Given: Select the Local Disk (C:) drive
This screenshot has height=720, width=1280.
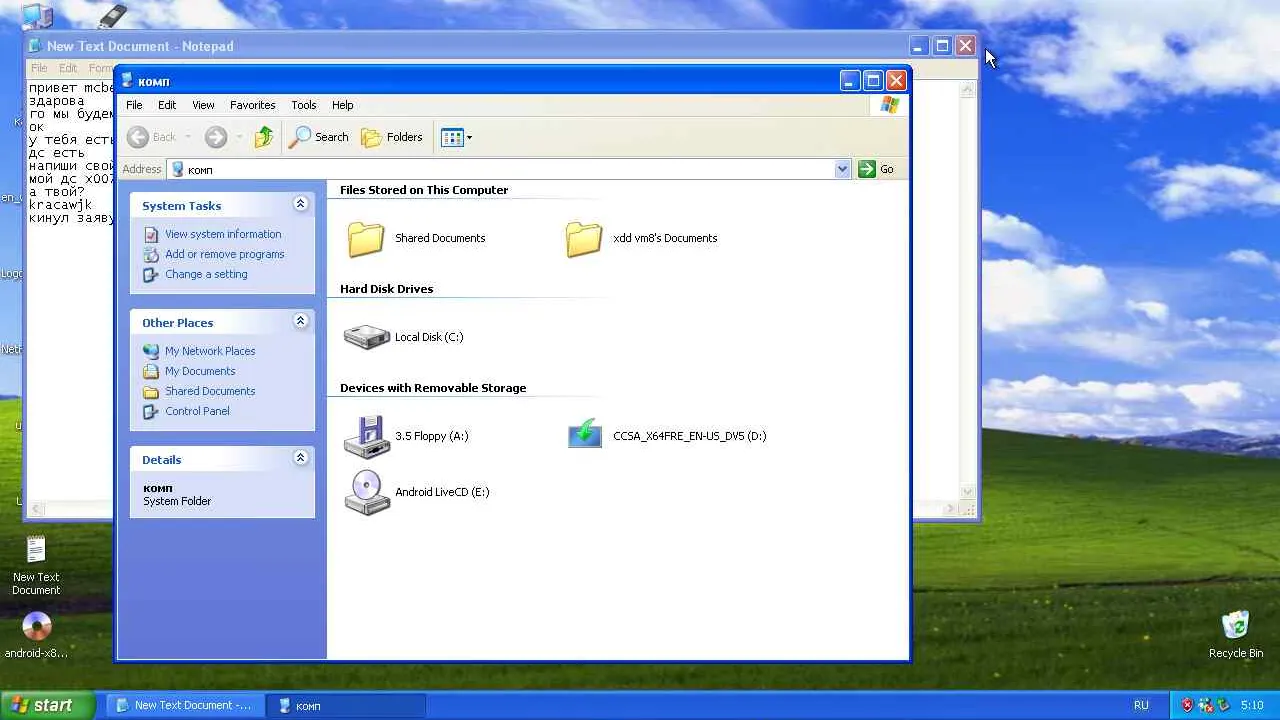Looking at the screenshot, I should (404, 337).
